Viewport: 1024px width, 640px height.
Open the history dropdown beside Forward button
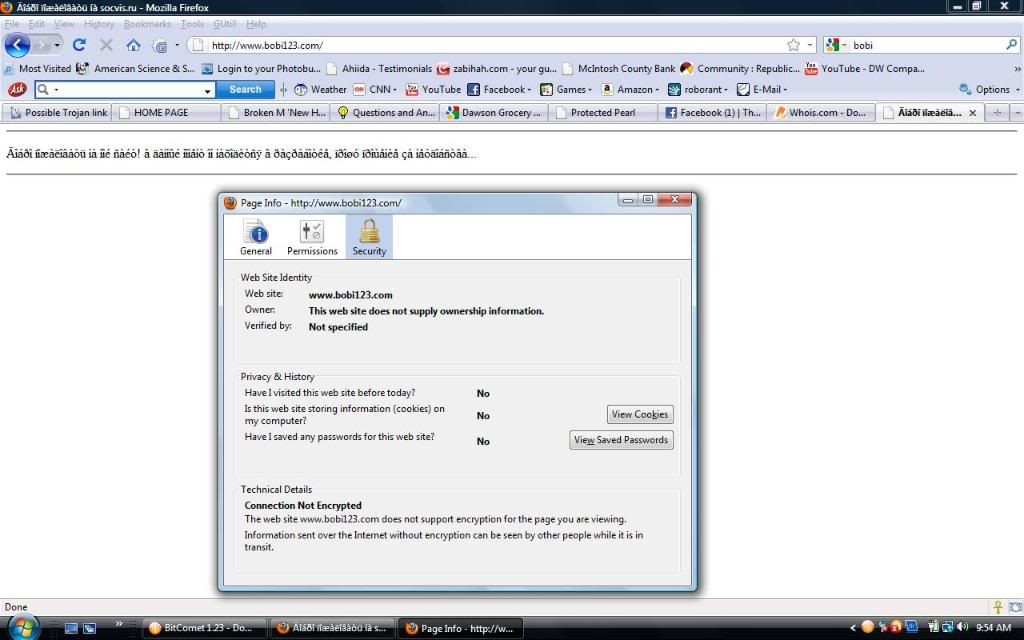[x=57, y=45]
